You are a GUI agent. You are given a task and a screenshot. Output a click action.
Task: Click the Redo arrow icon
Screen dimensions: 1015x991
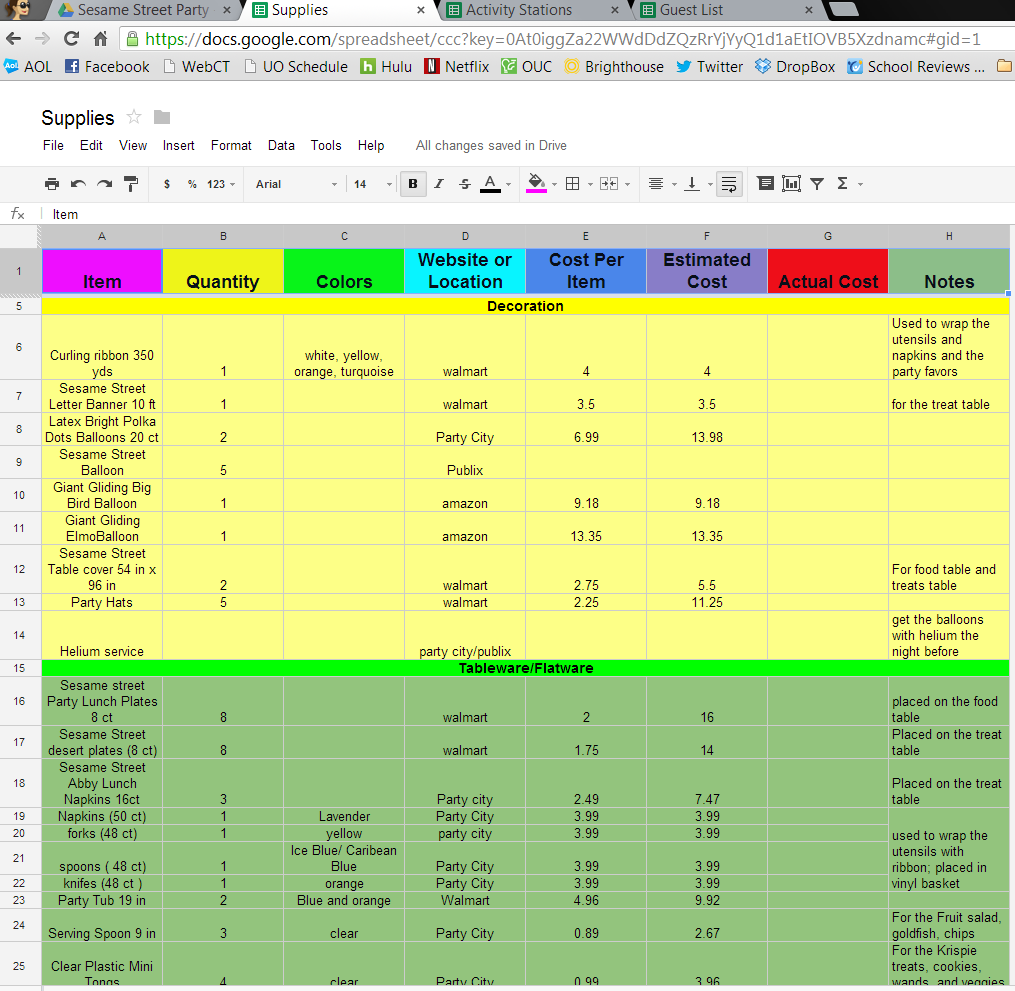tap(104, 184)
